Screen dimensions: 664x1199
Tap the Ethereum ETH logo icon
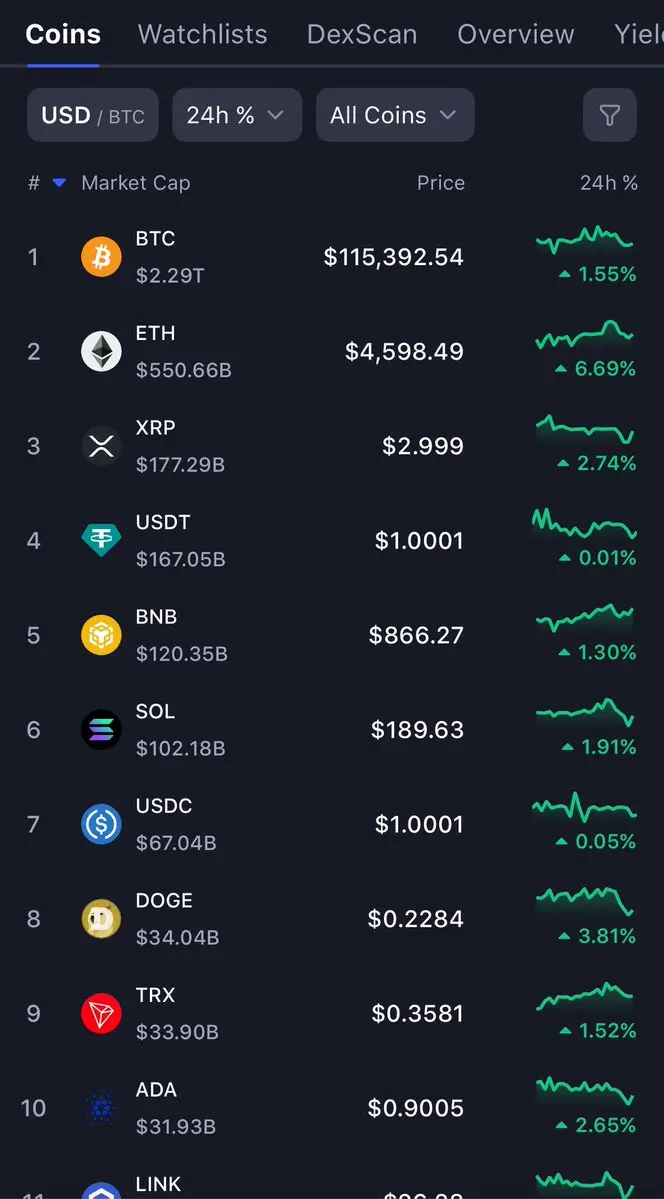point(101,351)
